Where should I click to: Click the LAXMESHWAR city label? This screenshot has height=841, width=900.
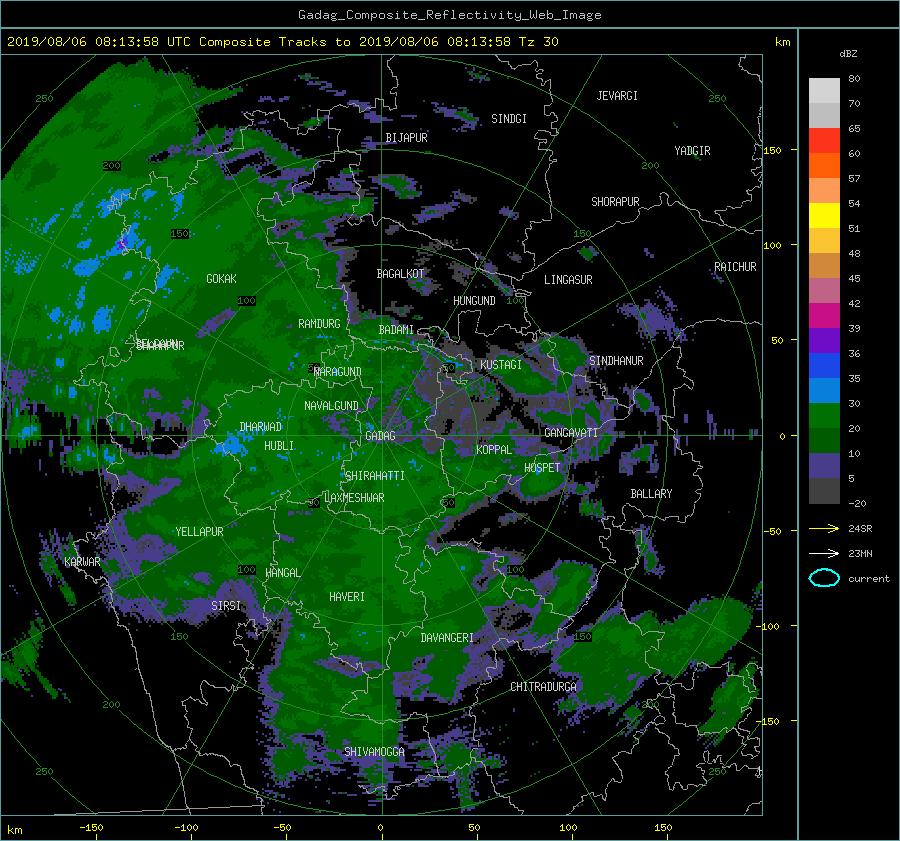354,498
